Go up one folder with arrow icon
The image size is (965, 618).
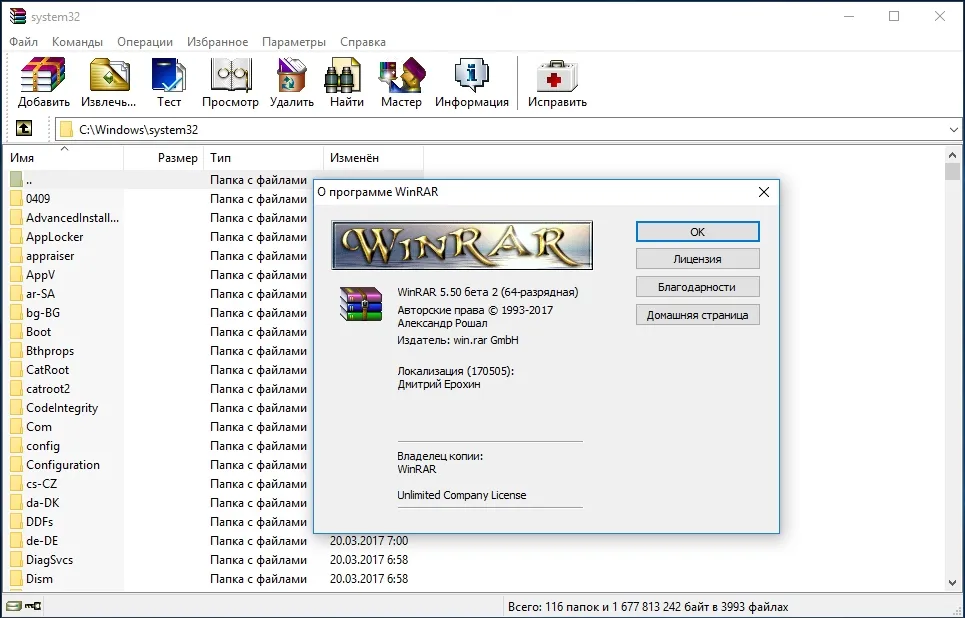click(23, 128)
